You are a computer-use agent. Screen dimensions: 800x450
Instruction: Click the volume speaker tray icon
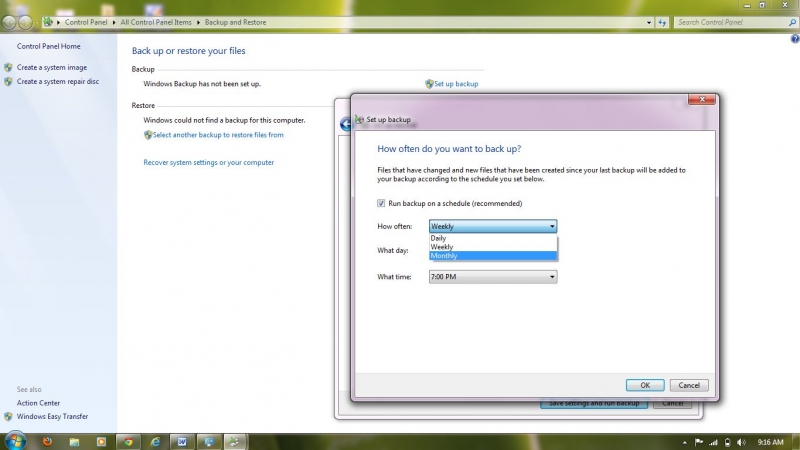pyautogui.click(x=741, y=441)
